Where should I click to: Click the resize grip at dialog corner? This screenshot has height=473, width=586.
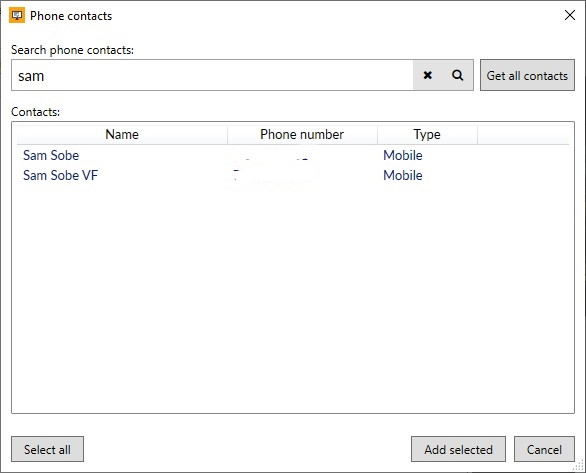tap(579, 466)
